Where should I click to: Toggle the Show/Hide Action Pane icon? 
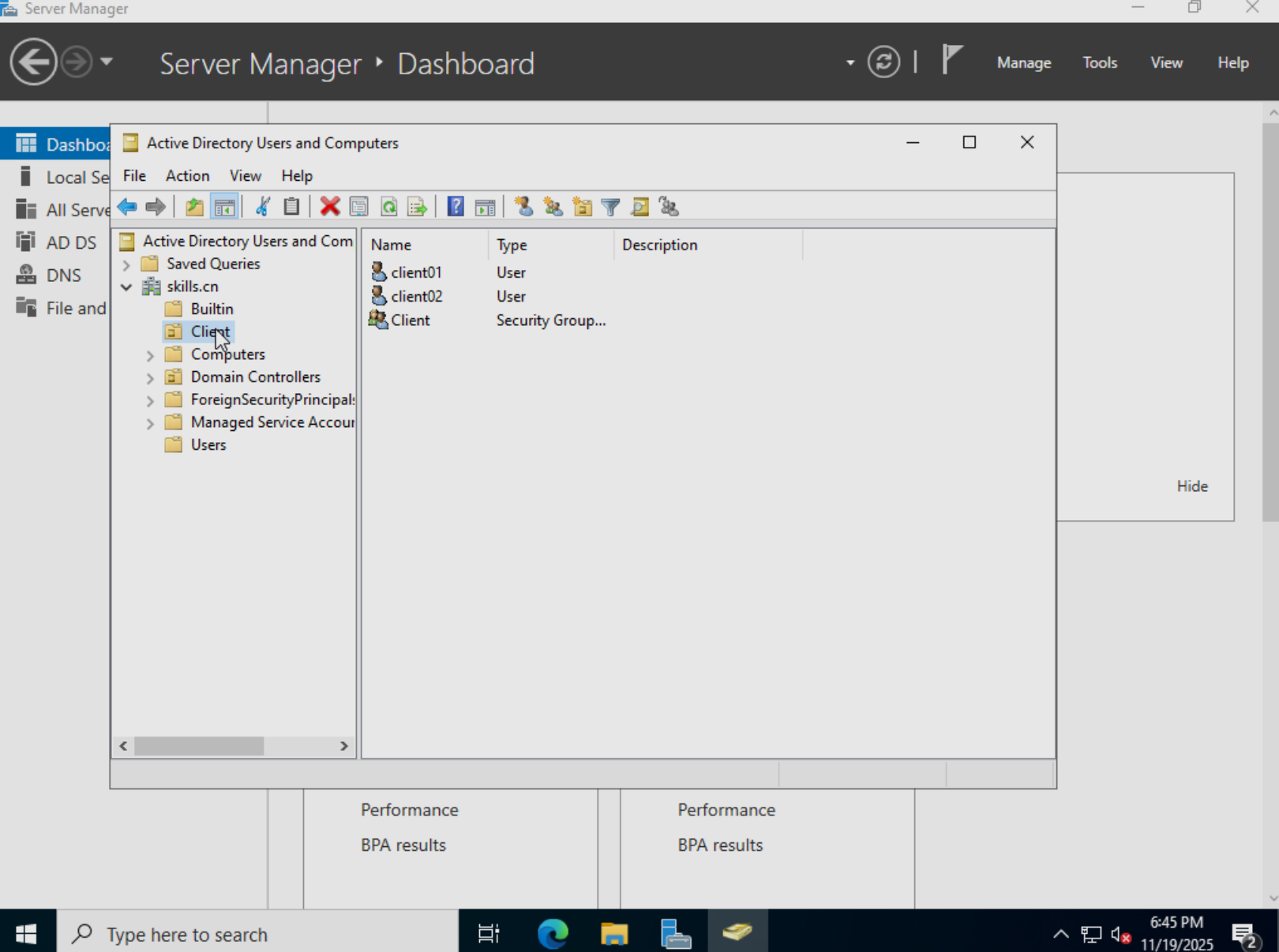485,207
